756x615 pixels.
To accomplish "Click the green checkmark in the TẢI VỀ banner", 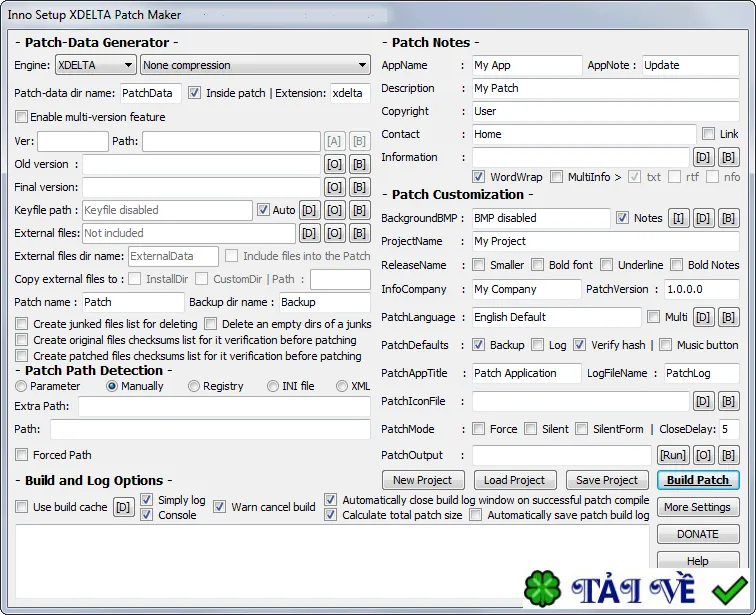I will coord(730,589).
